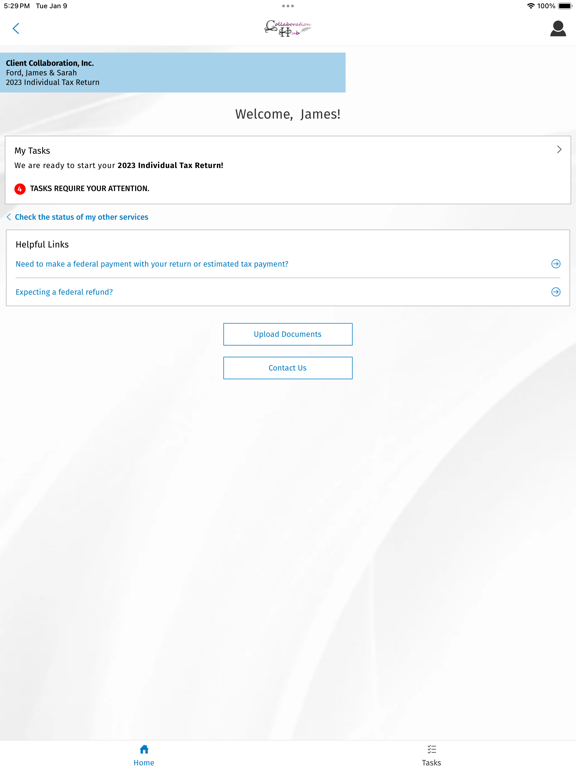Tap the 'Ford, James & Sarah' client name
This screenshot has width=576, height=768.
coord(41,72)
